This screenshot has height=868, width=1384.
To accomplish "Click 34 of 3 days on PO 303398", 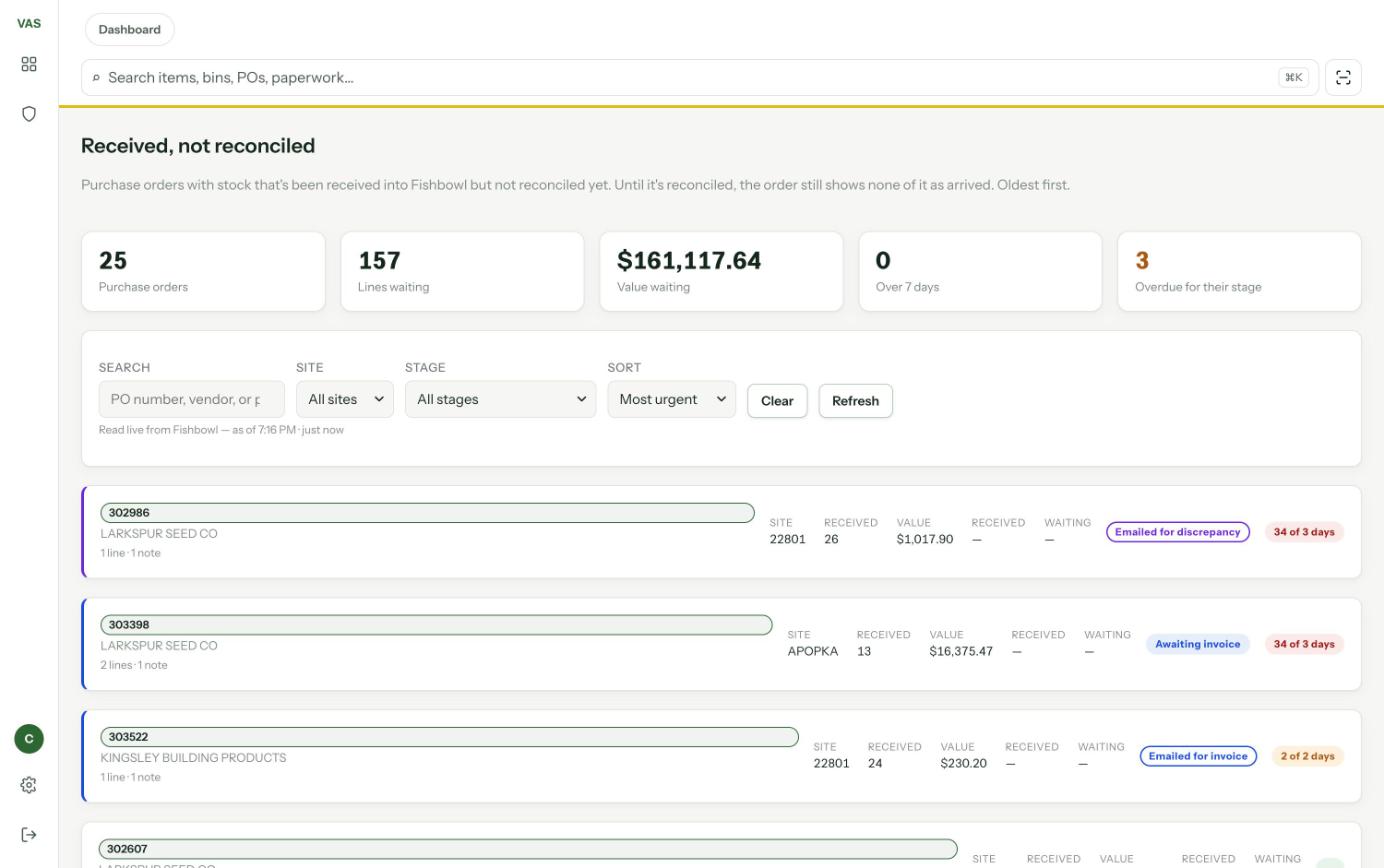I will click(x=1304, y=644).
